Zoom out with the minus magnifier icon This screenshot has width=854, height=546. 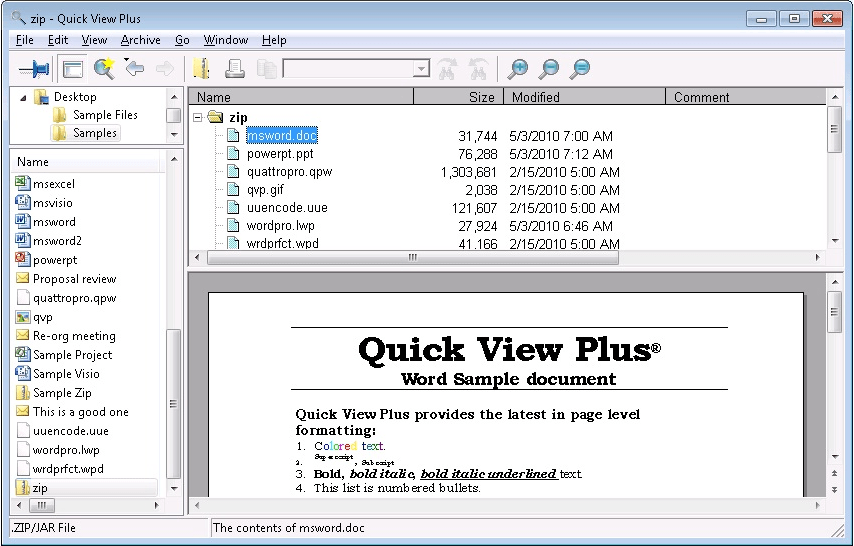pyautogui.click(x=549, y=69)
